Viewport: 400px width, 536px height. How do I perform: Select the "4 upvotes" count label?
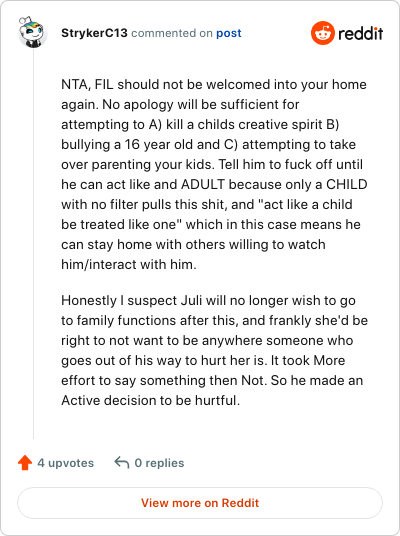(x=66, y=463)
